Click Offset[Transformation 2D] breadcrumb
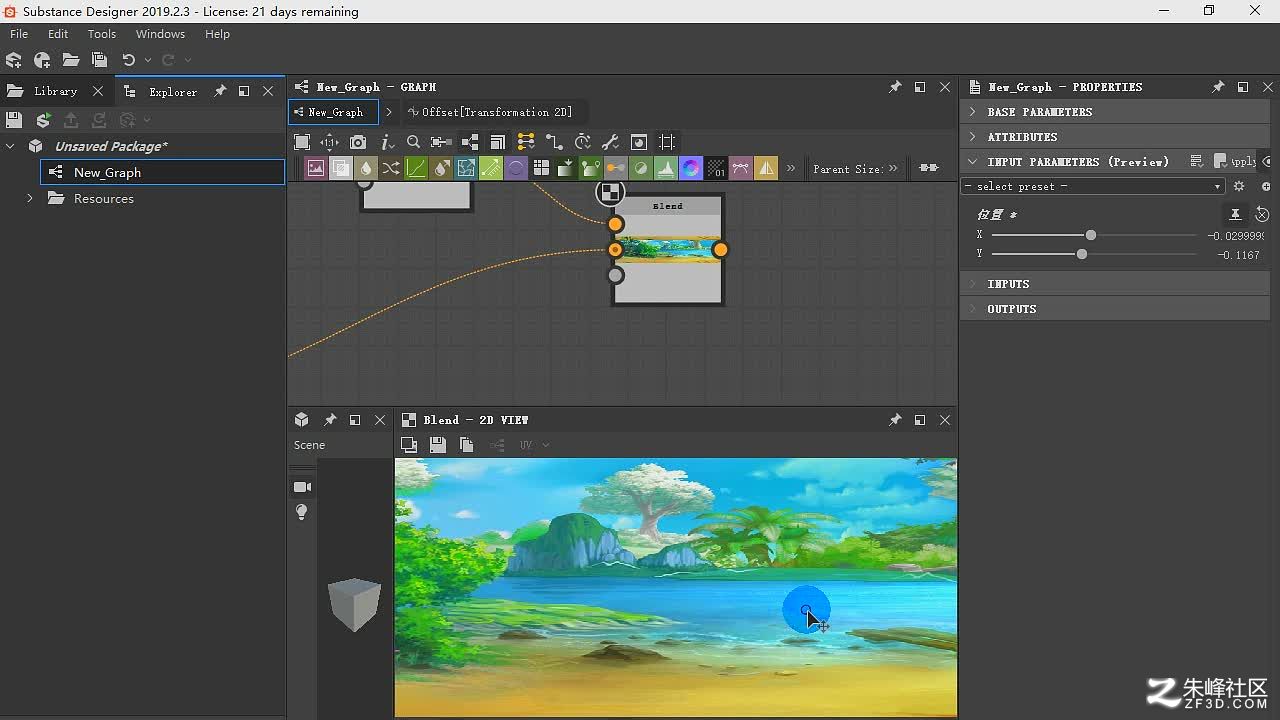The height and width of the screenshot is (720, 1280). tap(497, 112)
